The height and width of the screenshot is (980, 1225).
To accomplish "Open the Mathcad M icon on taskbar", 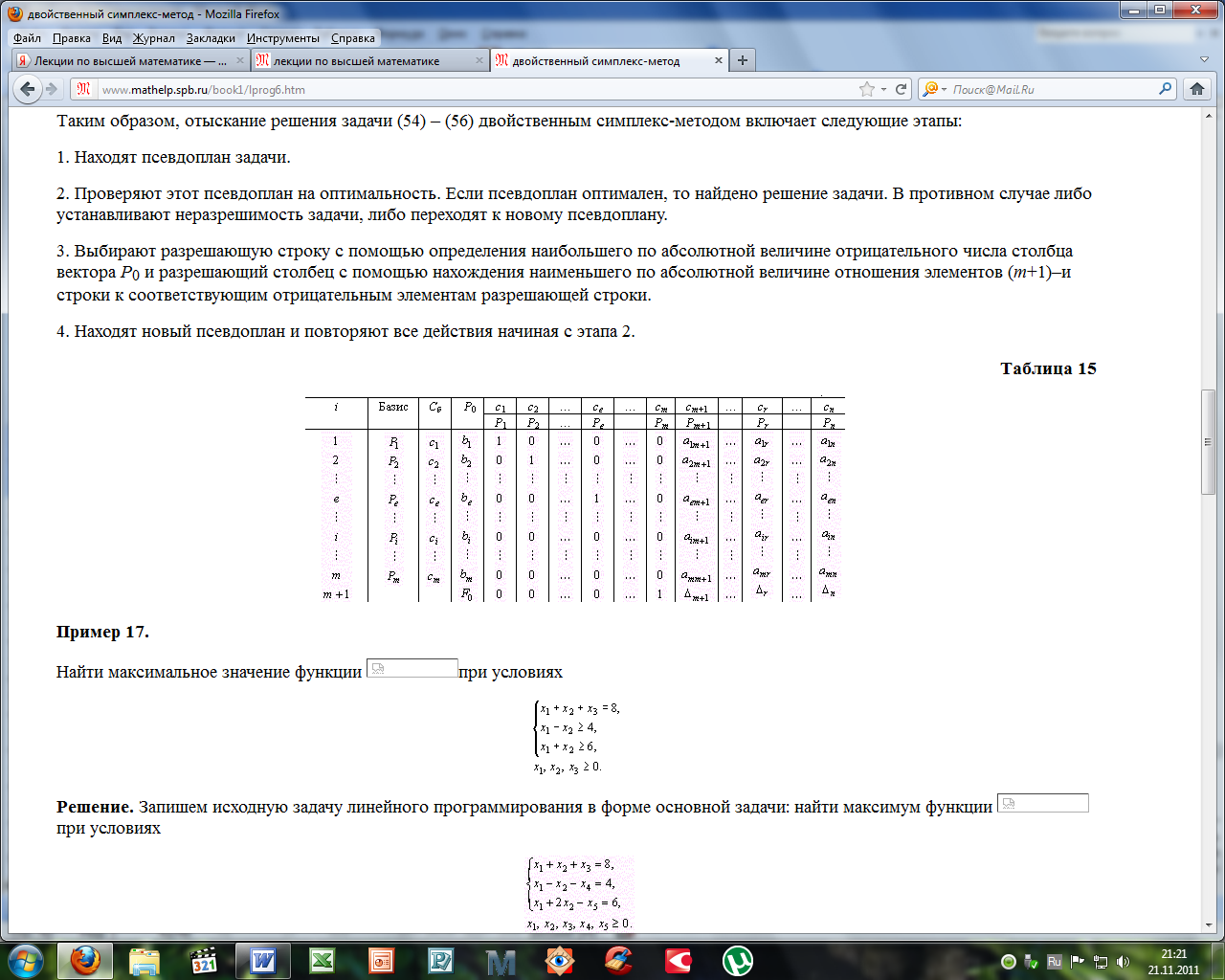I will click(501, 961).
